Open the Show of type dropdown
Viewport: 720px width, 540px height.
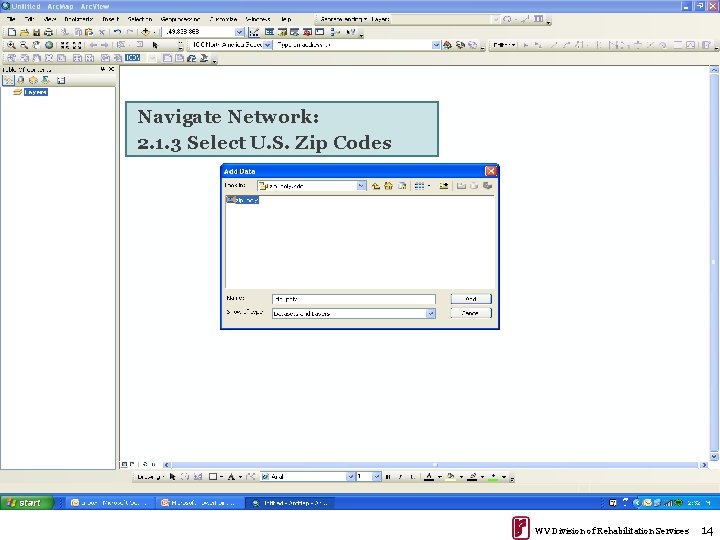pos(430,314)
